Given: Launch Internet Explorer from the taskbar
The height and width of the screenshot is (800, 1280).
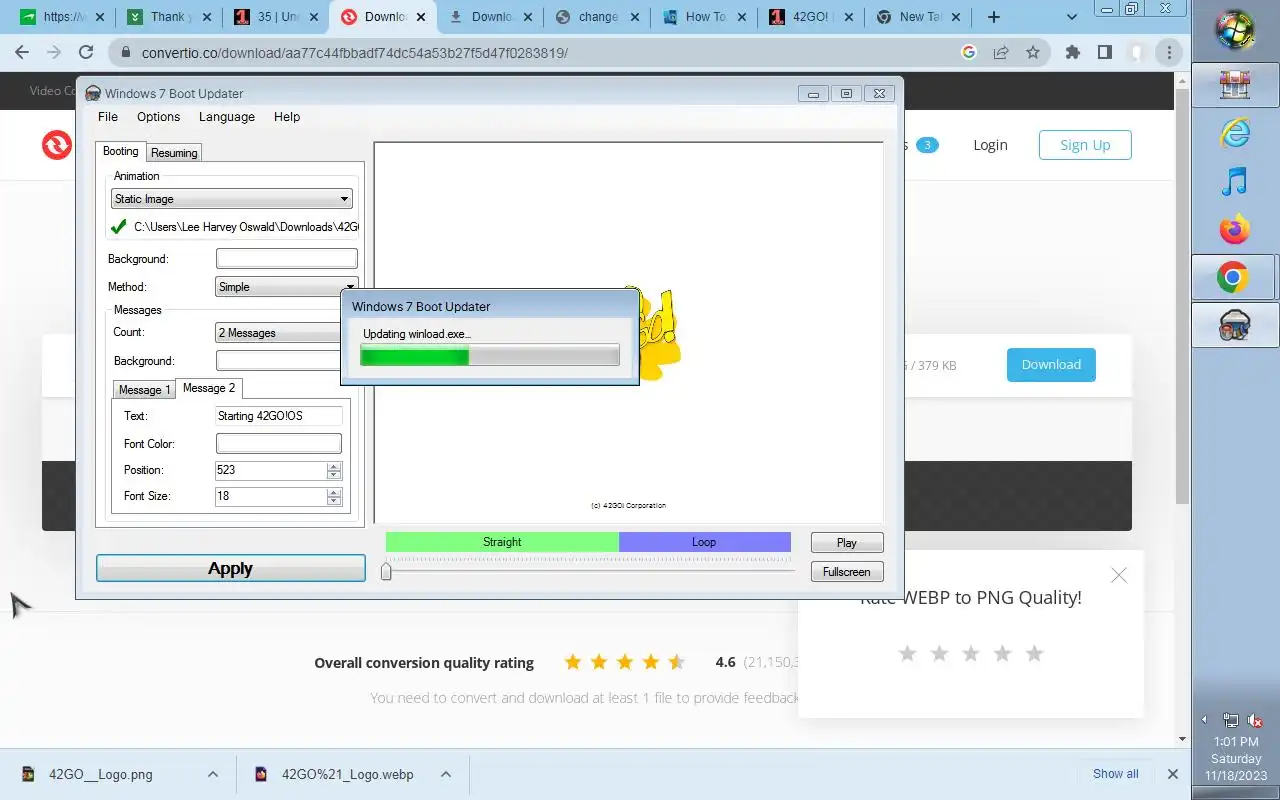Looking at the screenshot, I should click(x=1235, y=132).
